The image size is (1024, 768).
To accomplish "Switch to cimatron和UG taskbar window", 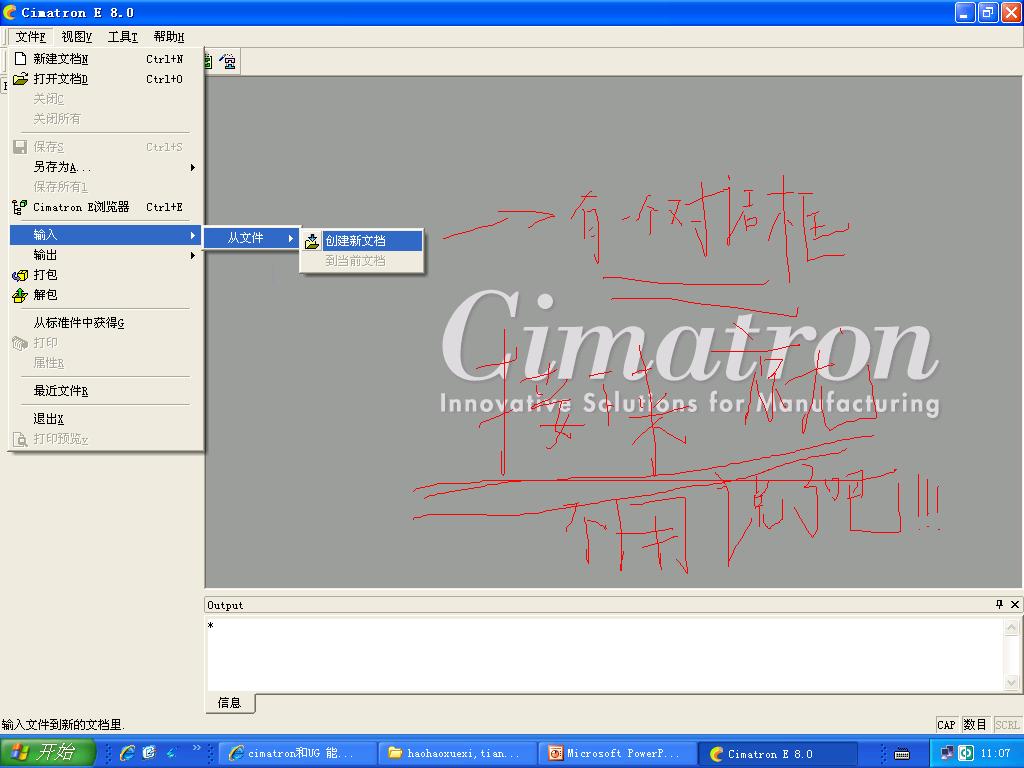I will 298,753.
